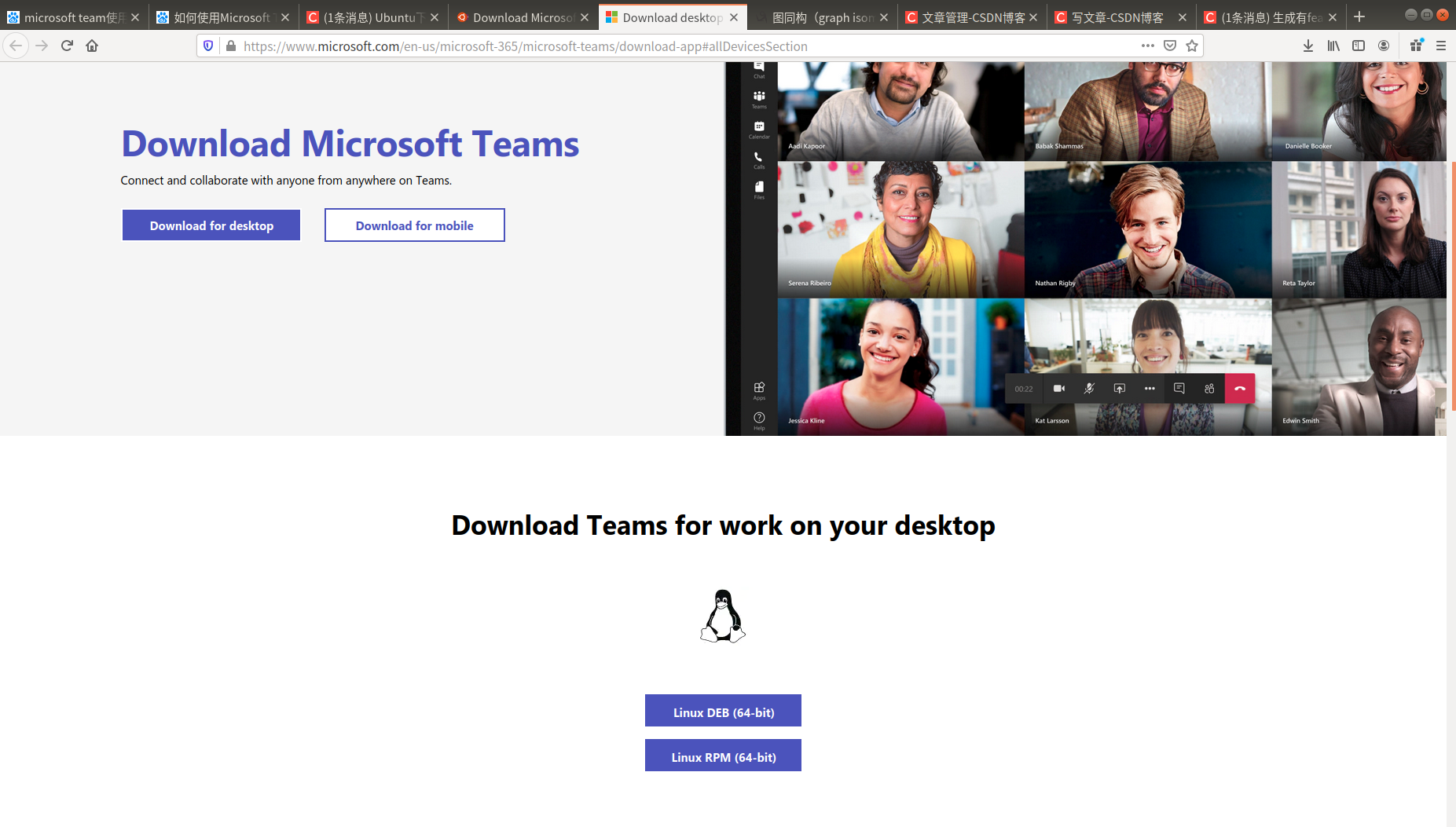Open the downloads panel
Viewport: 1456px width, 827px height.
tap(1308, 46)
